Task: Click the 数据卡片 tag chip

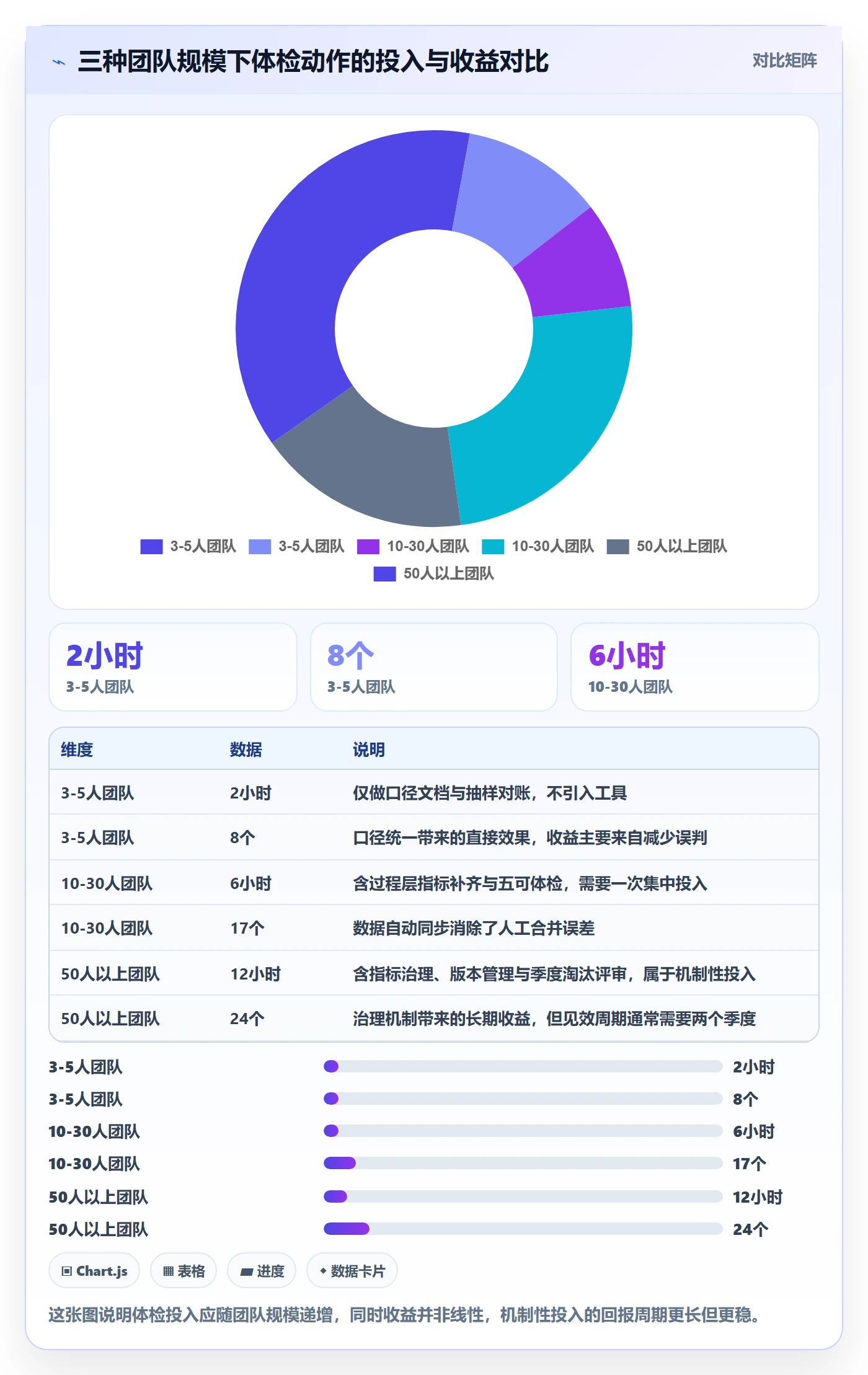Action: click(x=352, y=1271)
